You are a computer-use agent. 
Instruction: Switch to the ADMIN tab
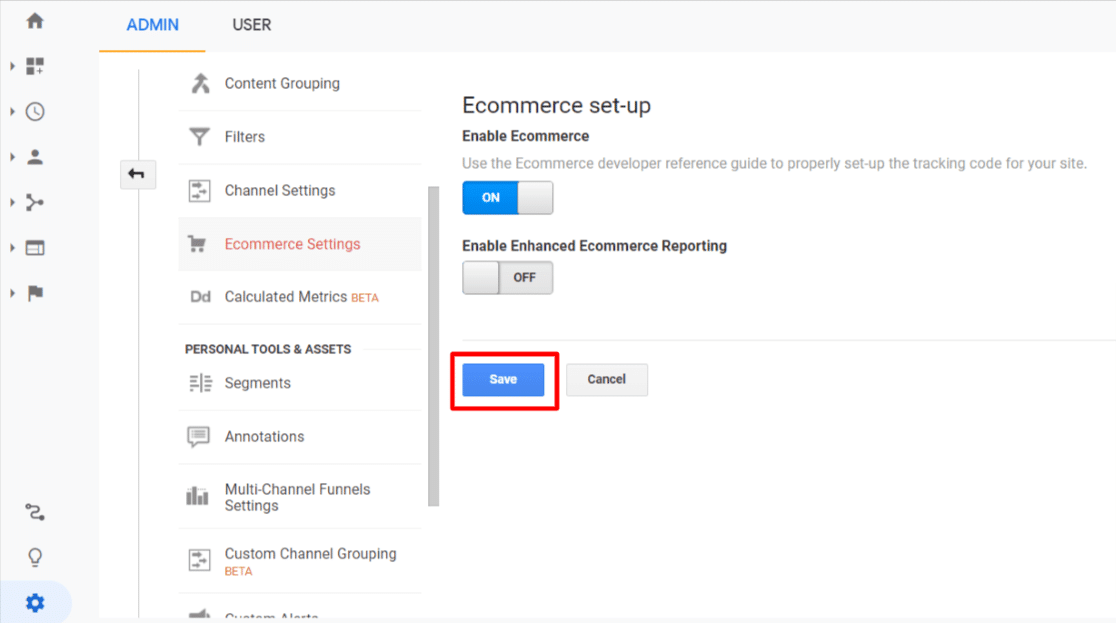click(152, 26)
